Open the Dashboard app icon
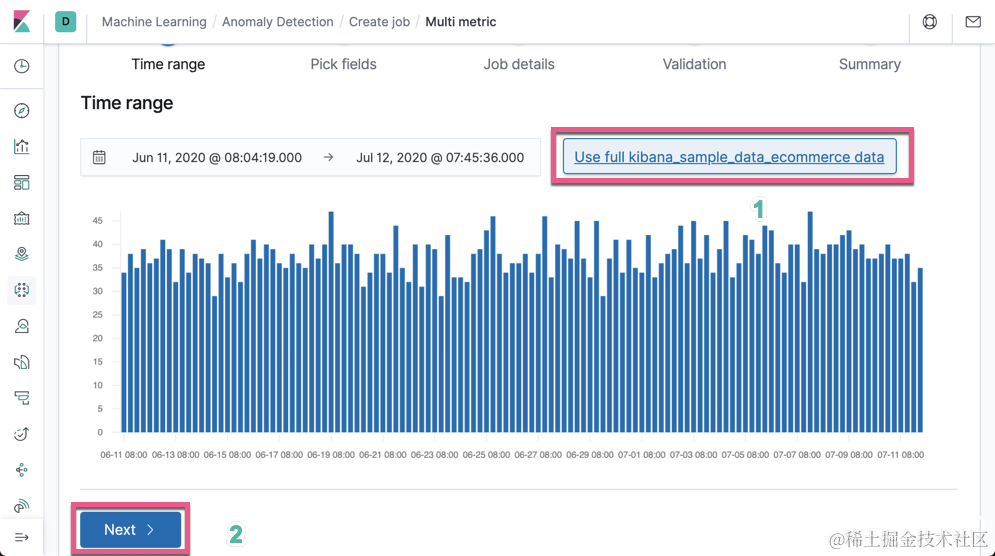The height and width of the screenshot is (556, 995). pyautogui.click(x=22, y=183)
